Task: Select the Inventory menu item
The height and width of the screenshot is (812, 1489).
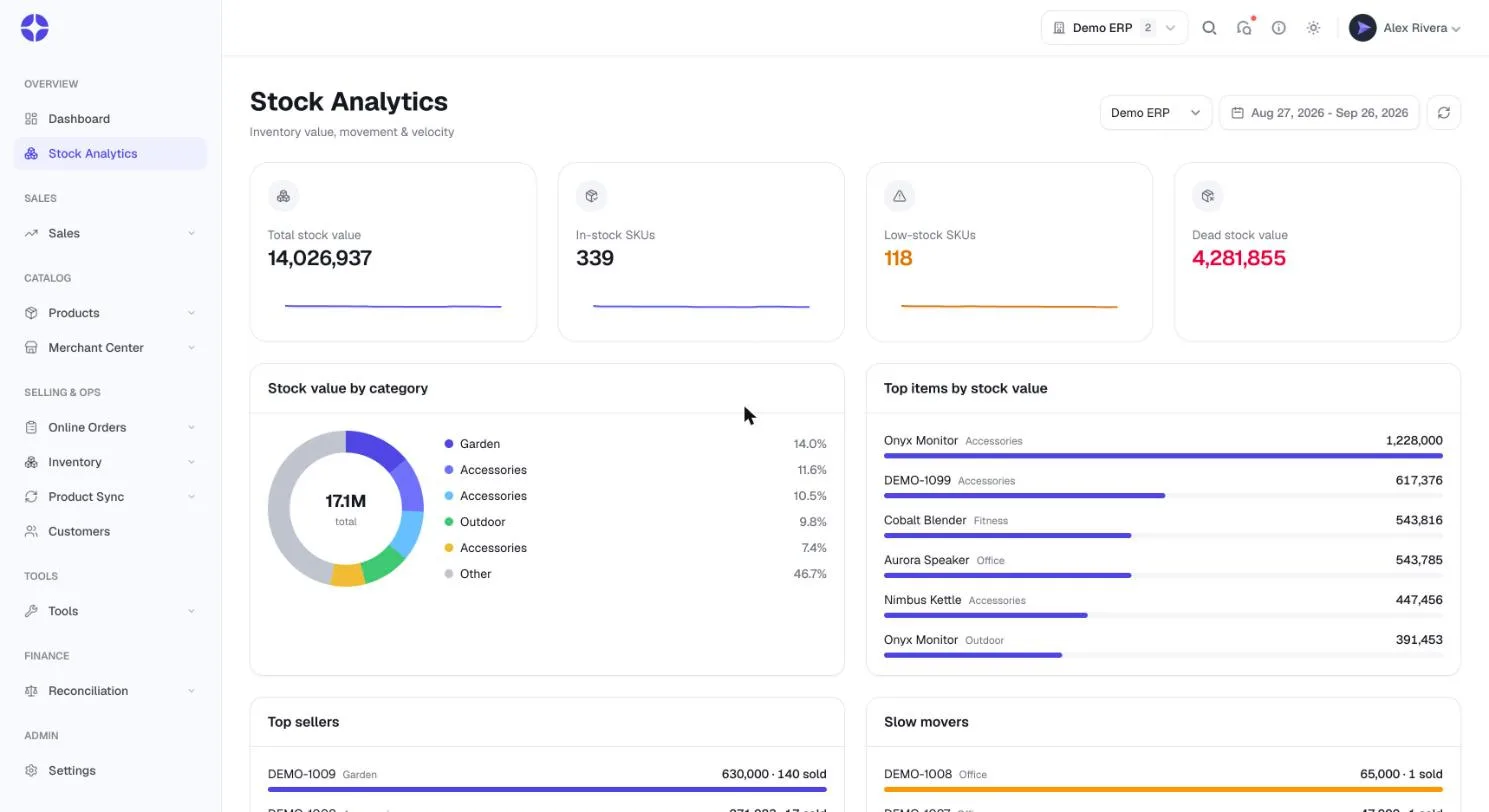Action: 110,462
